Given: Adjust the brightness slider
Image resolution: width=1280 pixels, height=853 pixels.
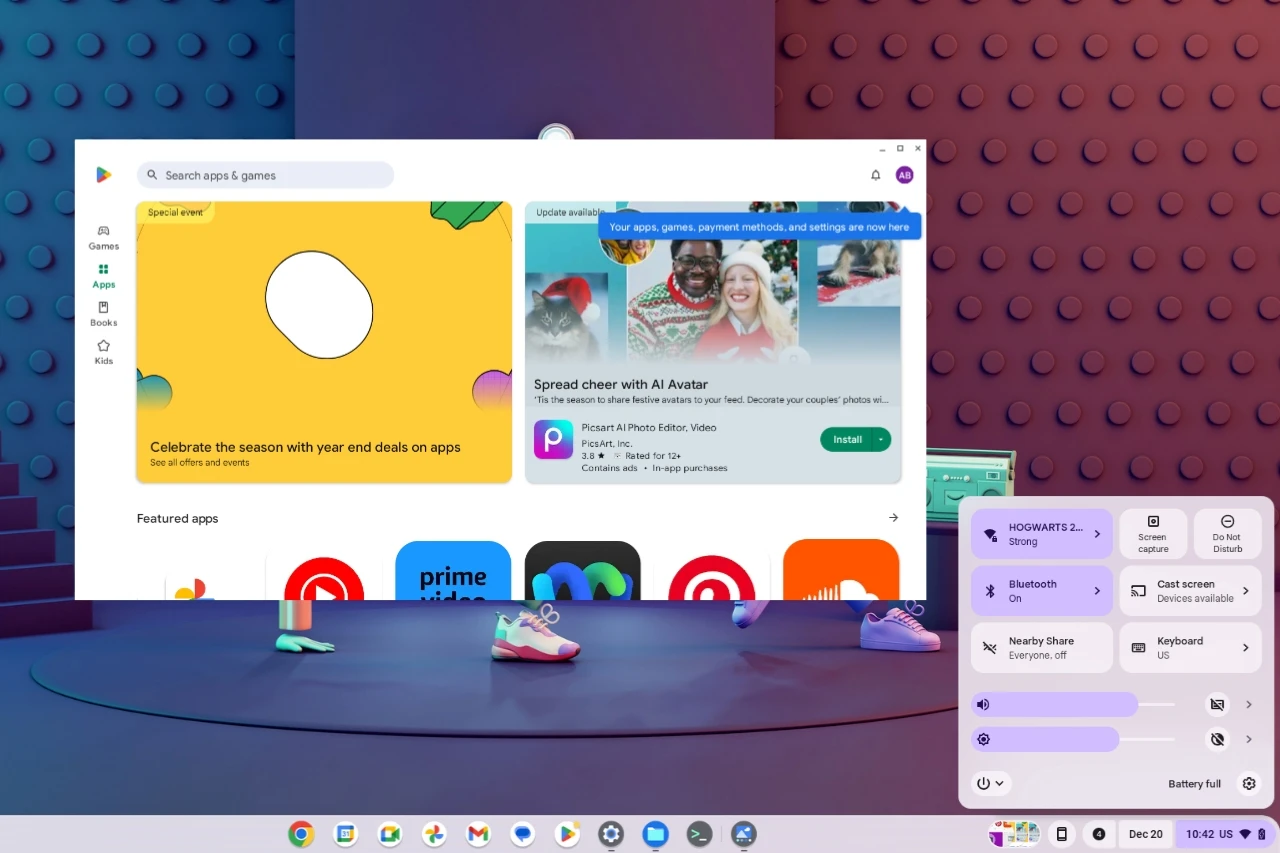Looking at the screenshot, I should [1073, 740].
